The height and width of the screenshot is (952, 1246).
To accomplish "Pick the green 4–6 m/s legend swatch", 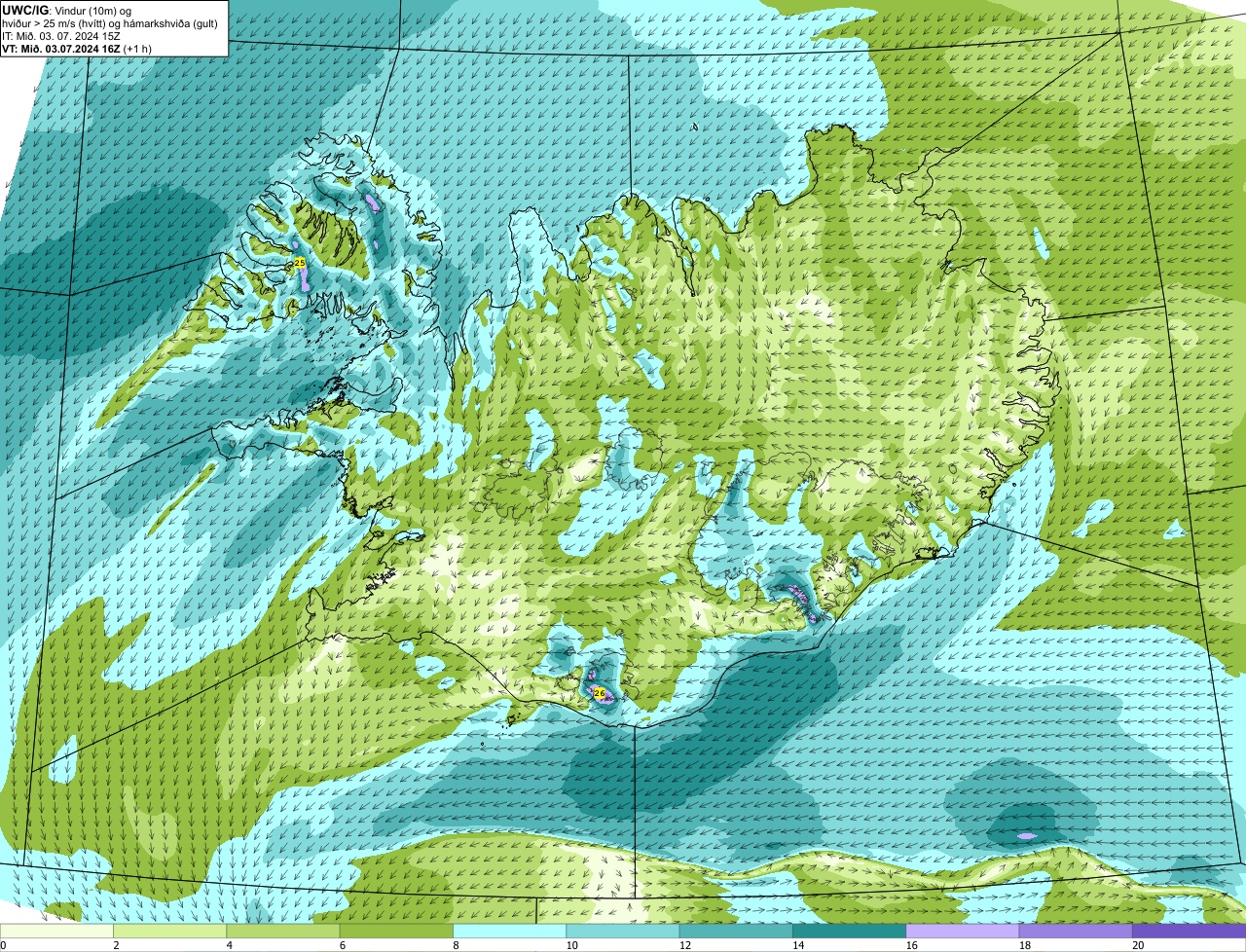I will [x=283, y=931].
